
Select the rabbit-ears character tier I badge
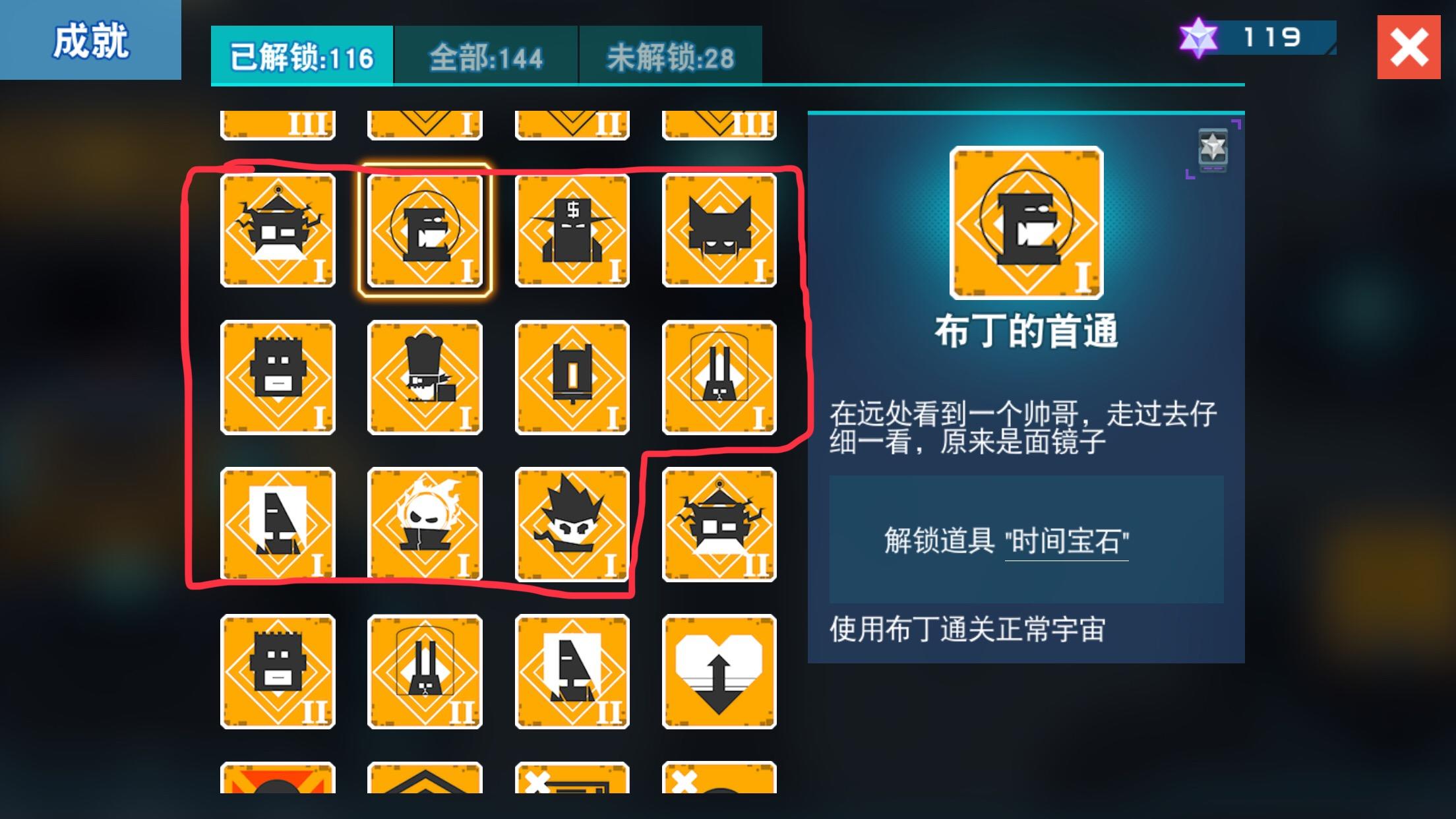pyautogui.click(x=719, y=377)
